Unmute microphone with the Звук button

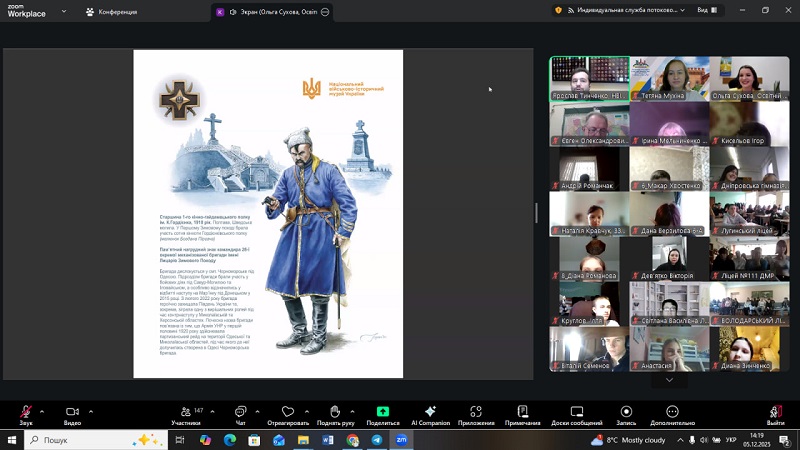click(x=25, y=412)
